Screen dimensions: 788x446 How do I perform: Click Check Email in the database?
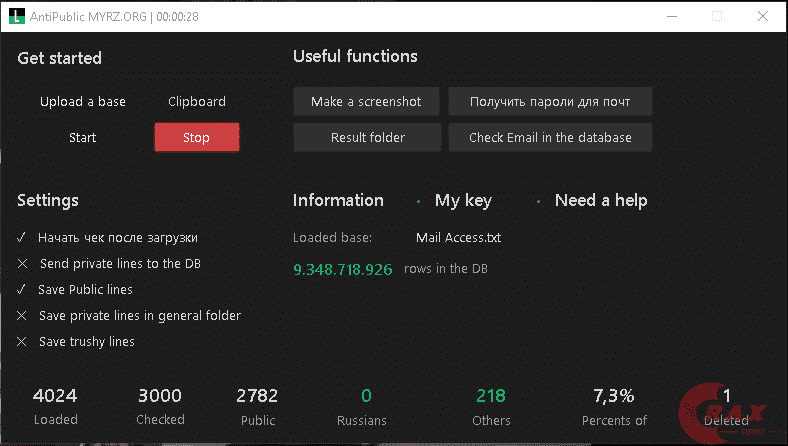(550, 137)
